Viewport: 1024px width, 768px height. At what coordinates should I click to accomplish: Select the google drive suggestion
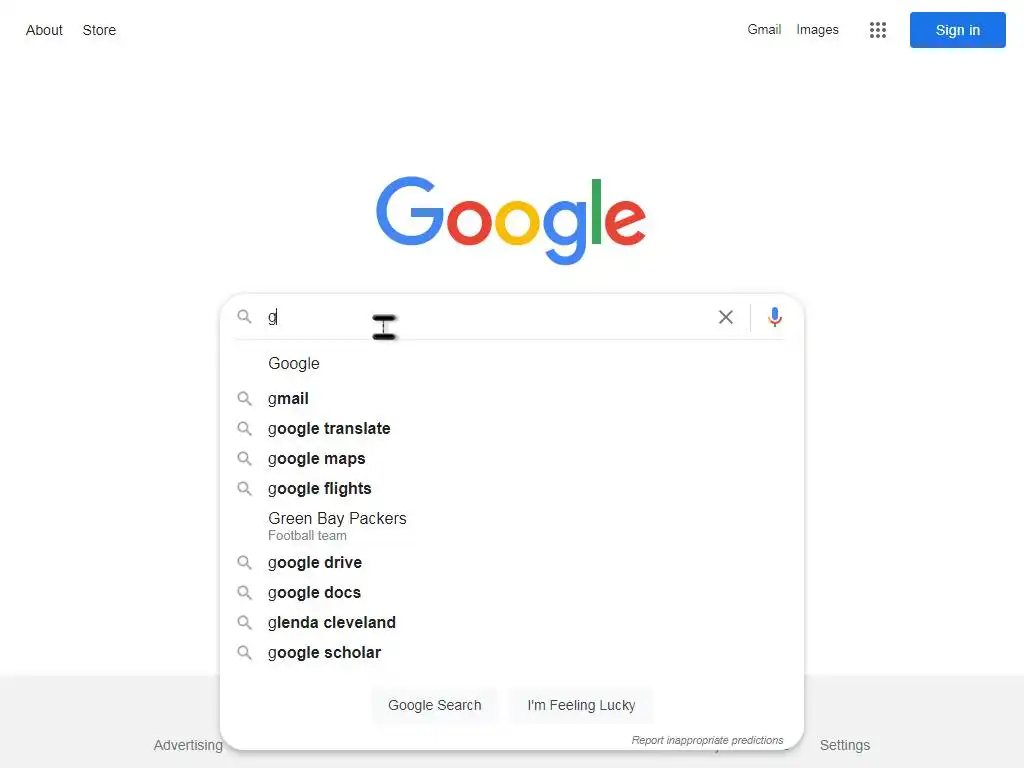[x=315, y=562]
